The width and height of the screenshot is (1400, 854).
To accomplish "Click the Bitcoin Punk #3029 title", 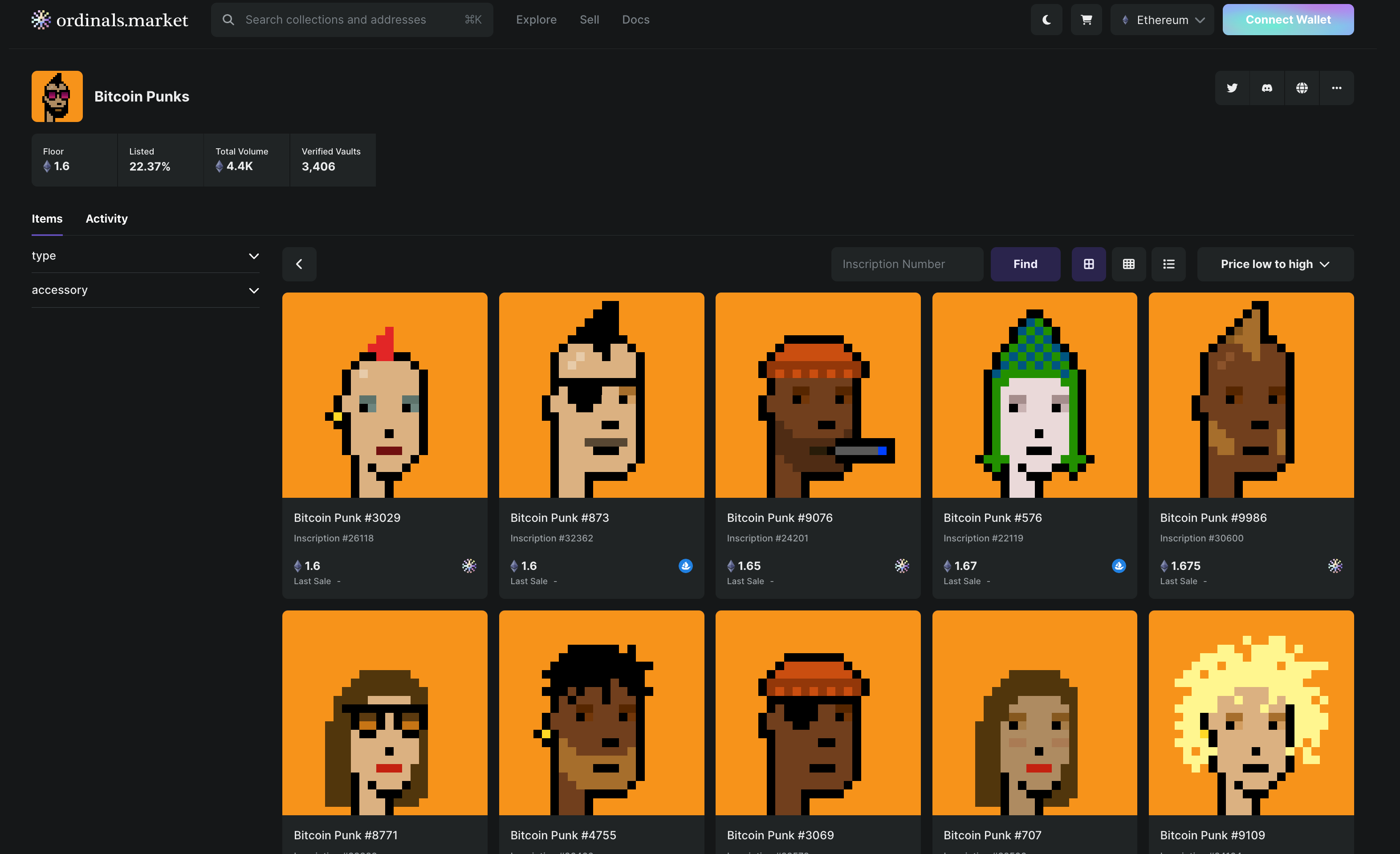I will click(346, 518).
